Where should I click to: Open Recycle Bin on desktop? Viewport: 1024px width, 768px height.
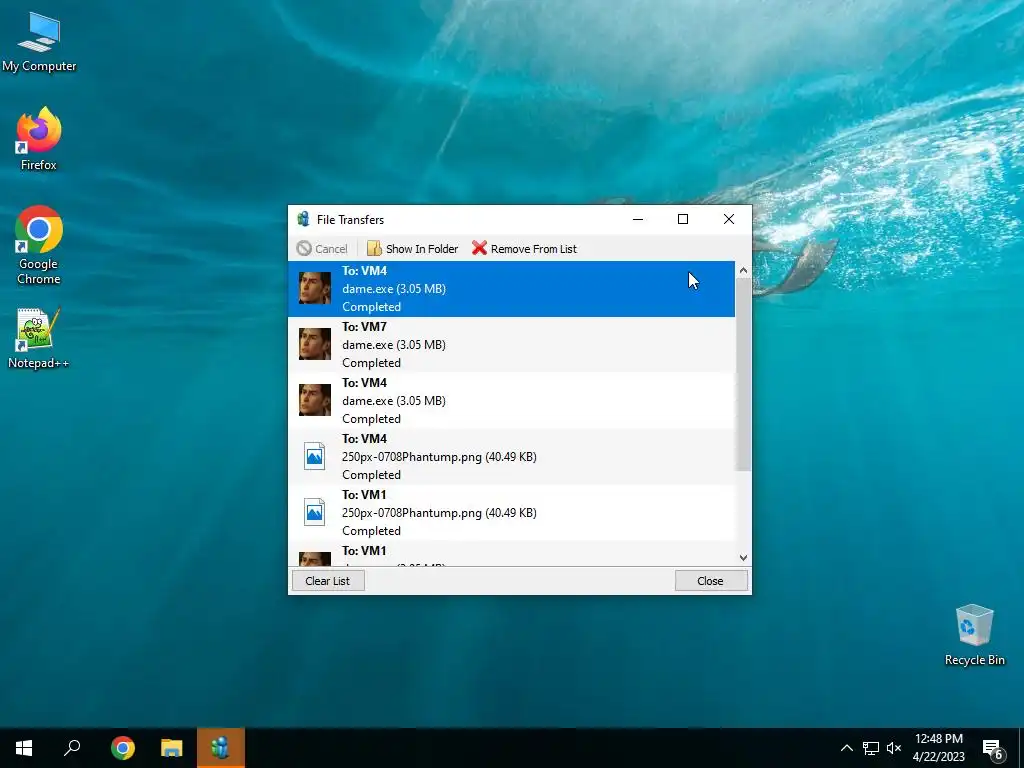[974, 635]
